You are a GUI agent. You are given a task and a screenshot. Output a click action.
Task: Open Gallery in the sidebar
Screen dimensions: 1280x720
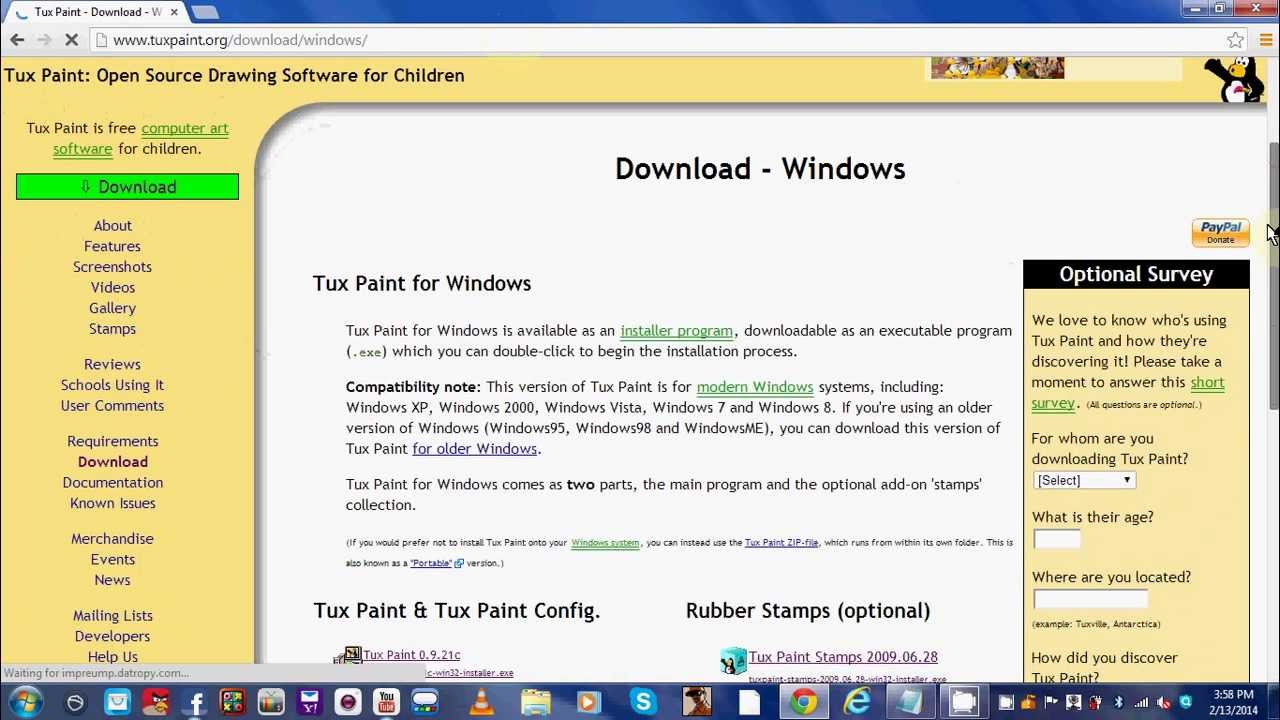pos(112,308)
